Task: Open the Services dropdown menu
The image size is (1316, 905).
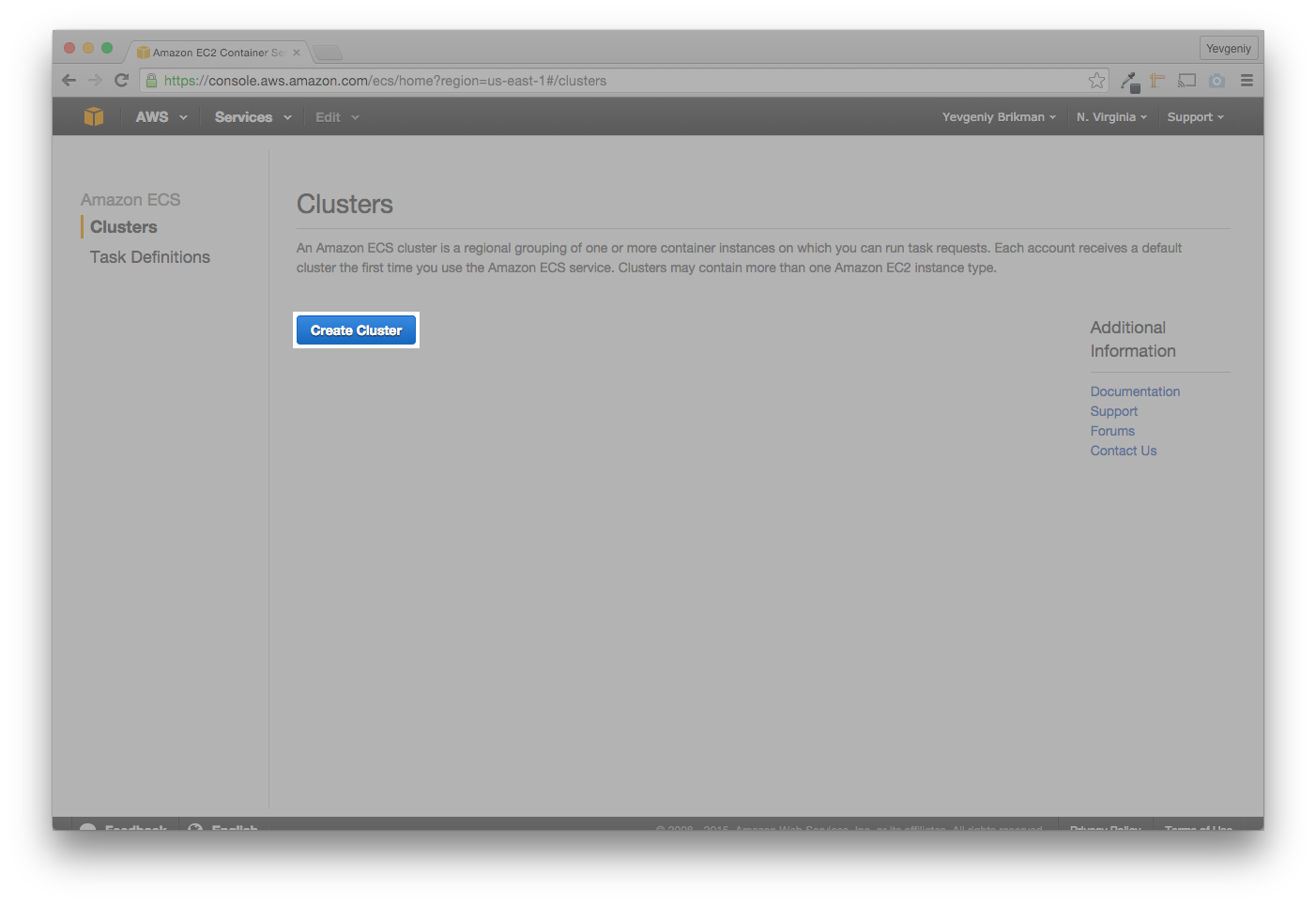Action: click(x=252, y=117)
